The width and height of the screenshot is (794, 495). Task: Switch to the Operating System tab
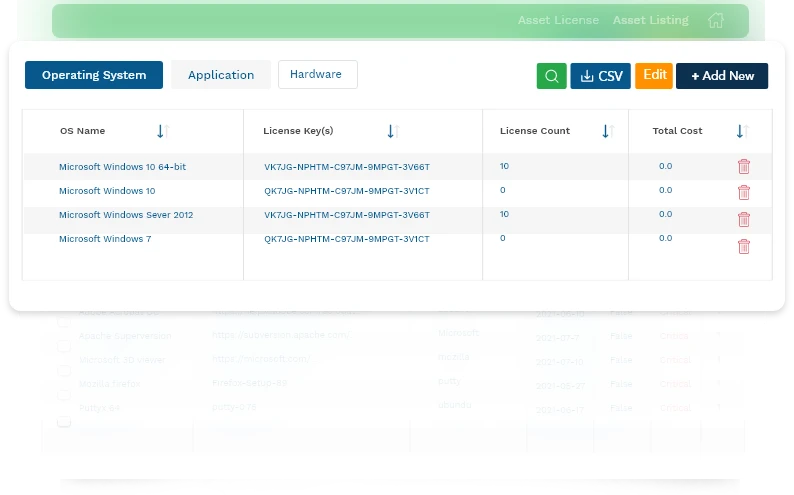pyautogui.click(x=94, y=75)
